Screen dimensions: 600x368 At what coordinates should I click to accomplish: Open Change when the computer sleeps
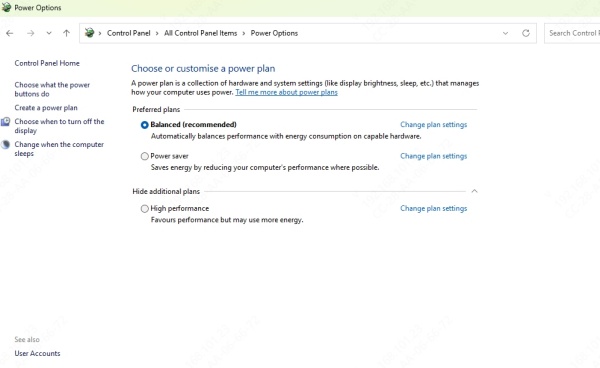(x=59, y=149)
